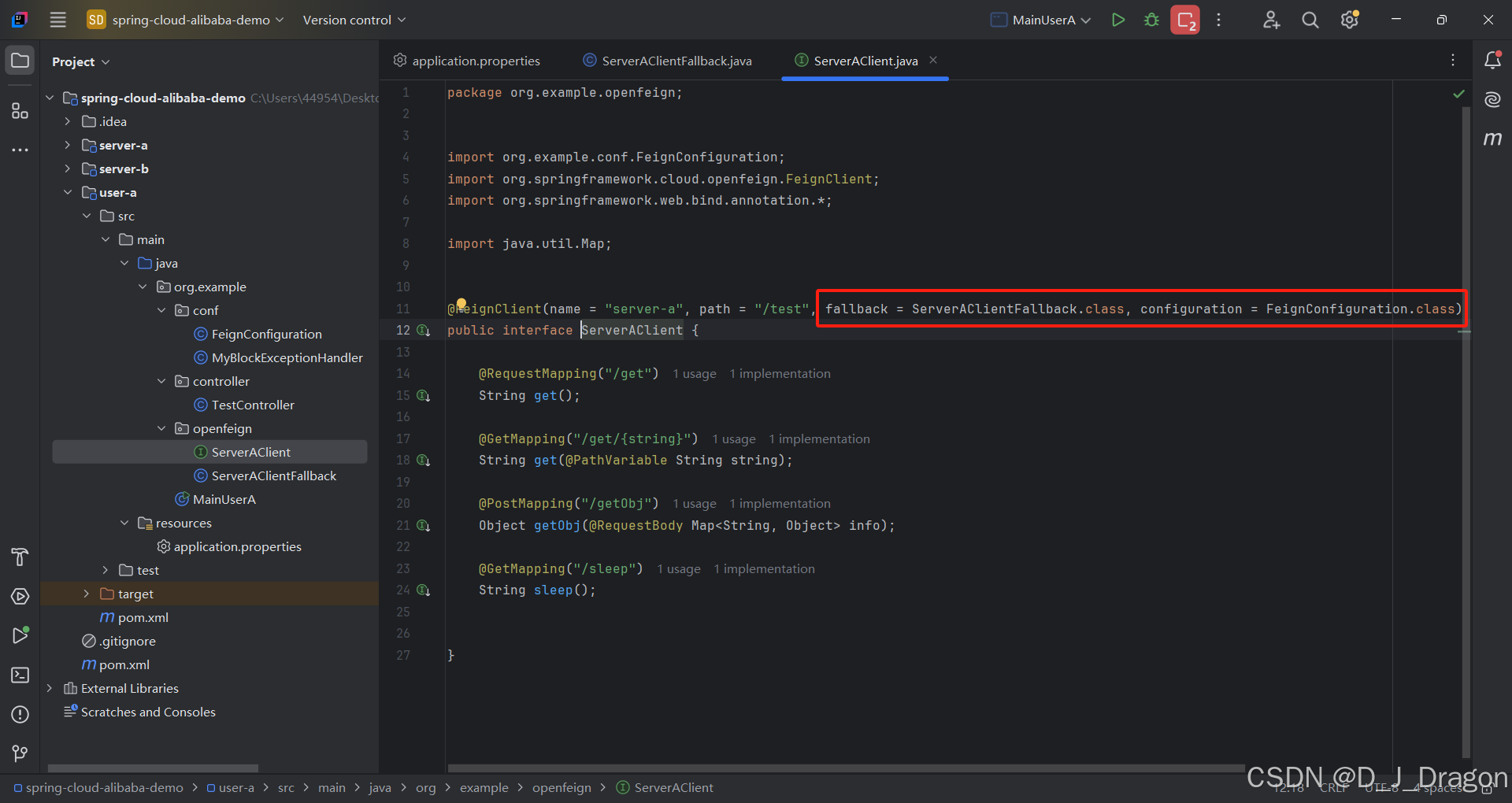Click the implementation gutter icon on line 24

(424, 590)
